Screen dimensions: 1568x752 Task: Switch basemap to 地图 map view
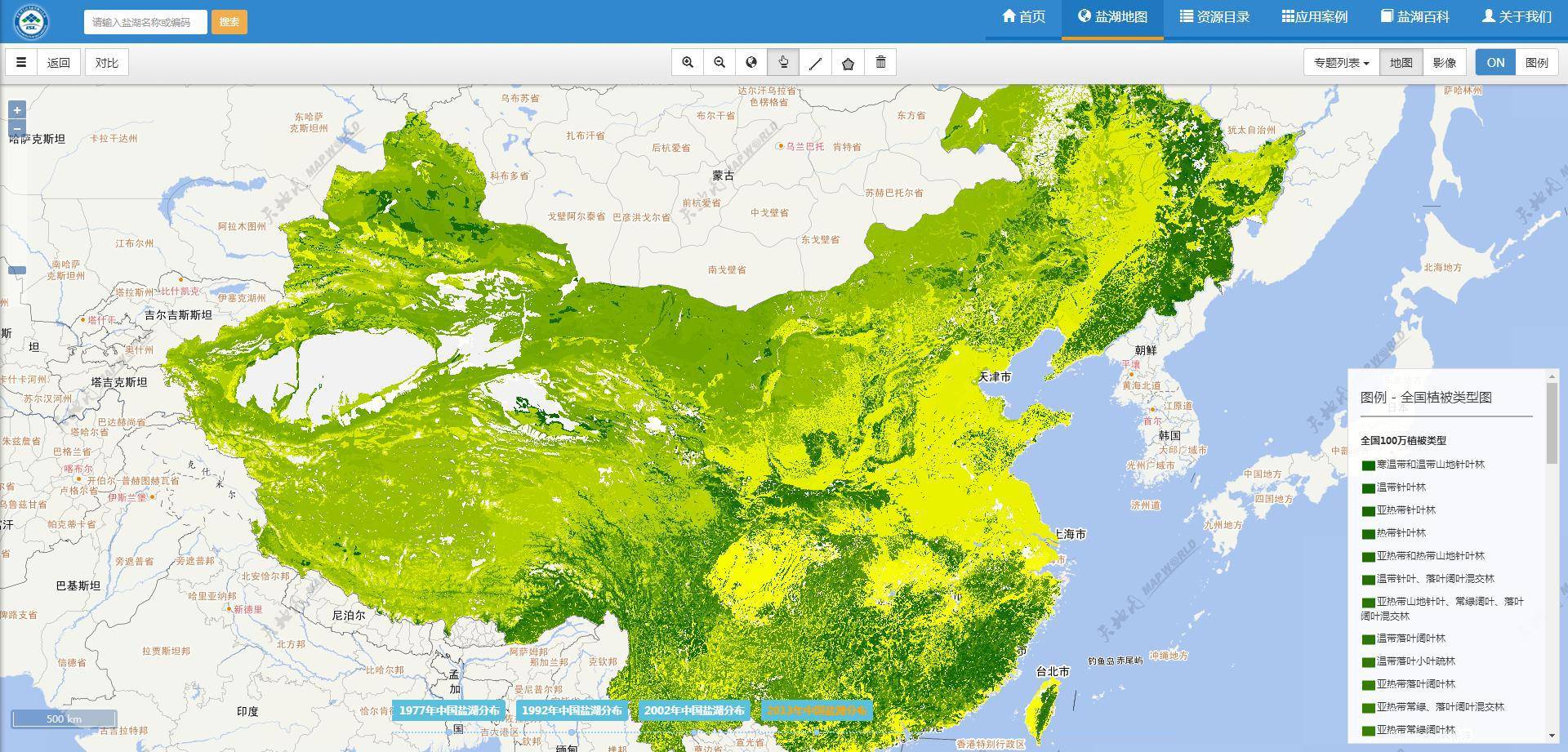(x=1401, y=63)
